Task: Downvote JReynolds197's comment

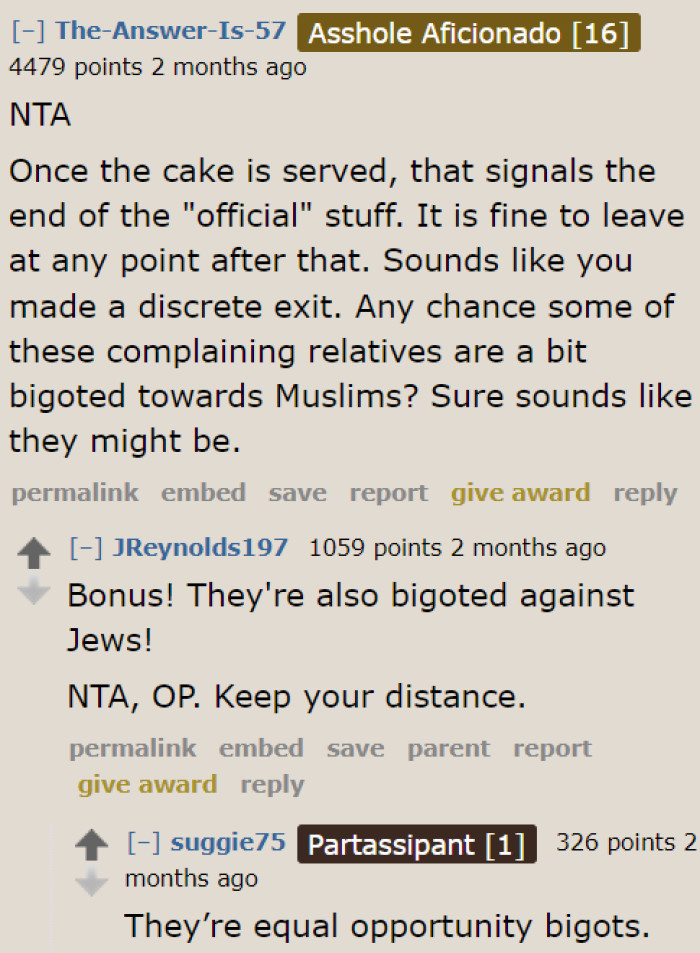Action: pos(35,590)
